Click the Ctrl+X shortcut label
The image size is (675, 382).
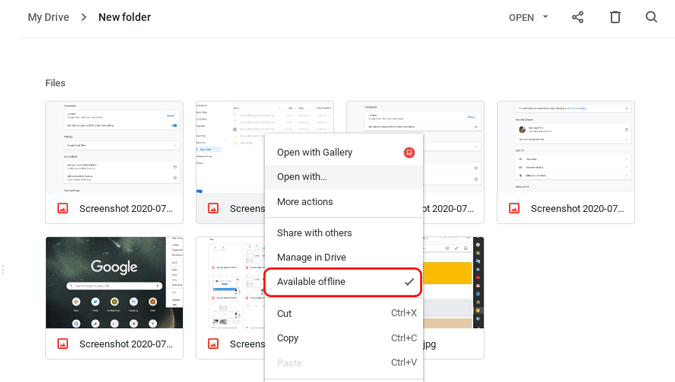click(x=403, y=313)
